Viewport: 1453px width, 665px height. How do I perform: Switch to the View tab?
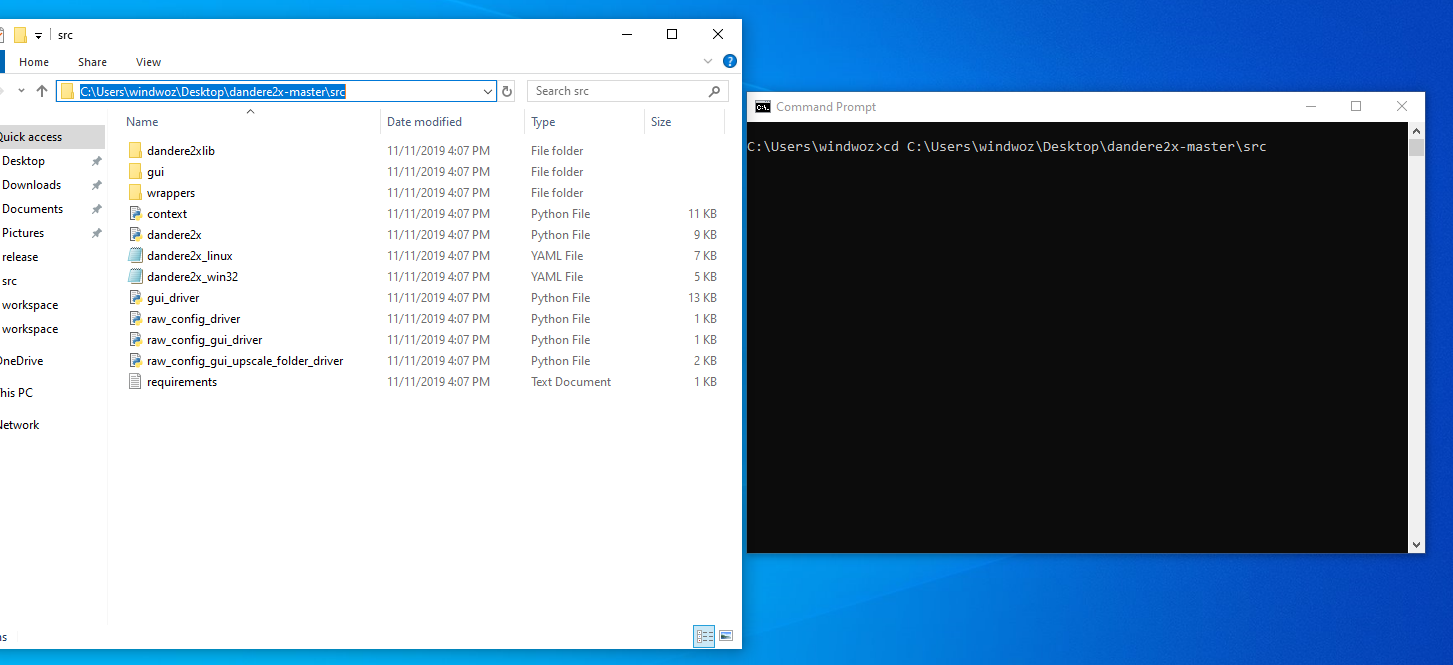[x=148, y=61]
